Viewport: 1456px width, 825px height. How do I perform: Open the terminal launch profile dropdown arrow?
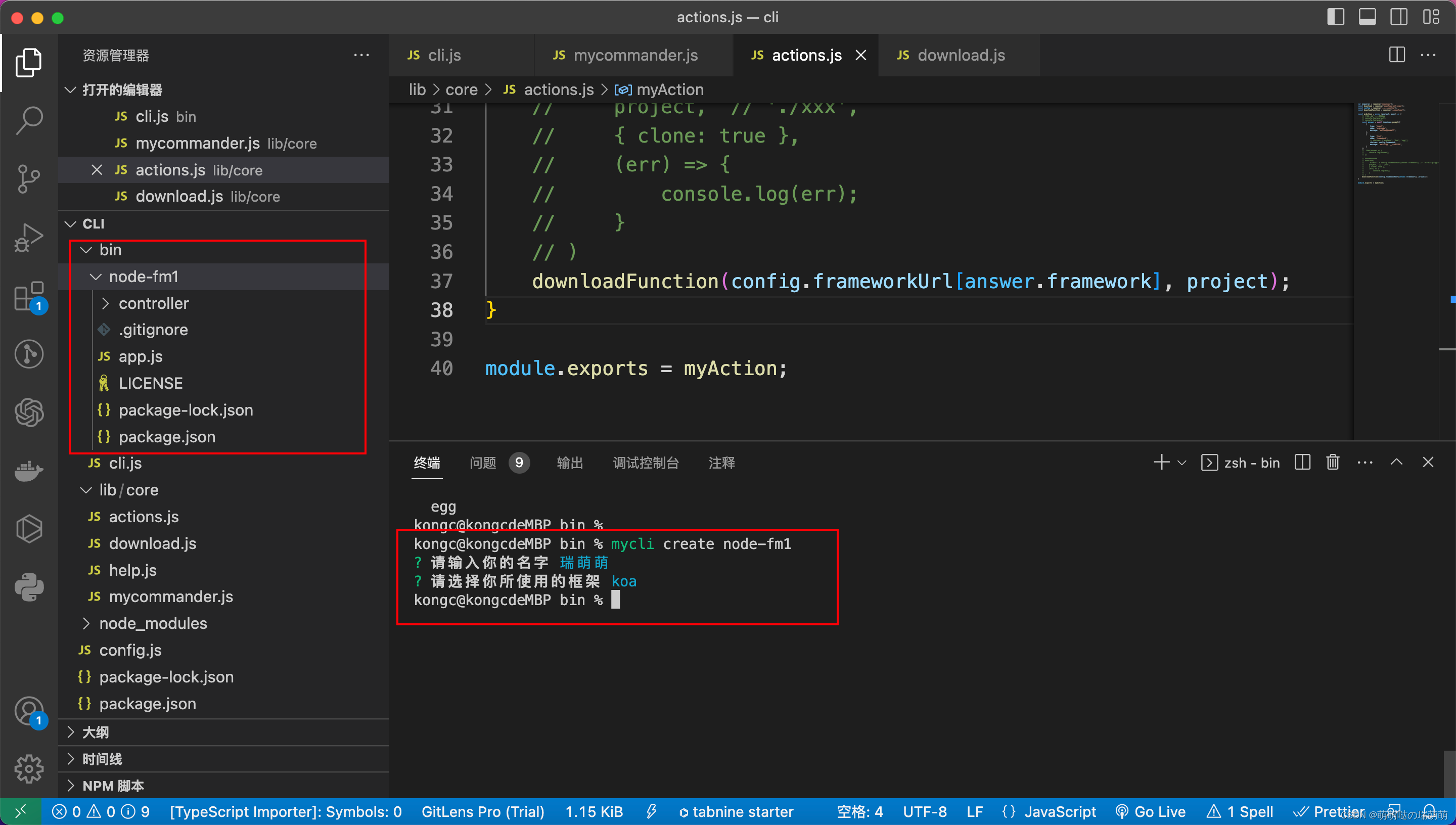pyautogui.click(x=1182, y=463)
